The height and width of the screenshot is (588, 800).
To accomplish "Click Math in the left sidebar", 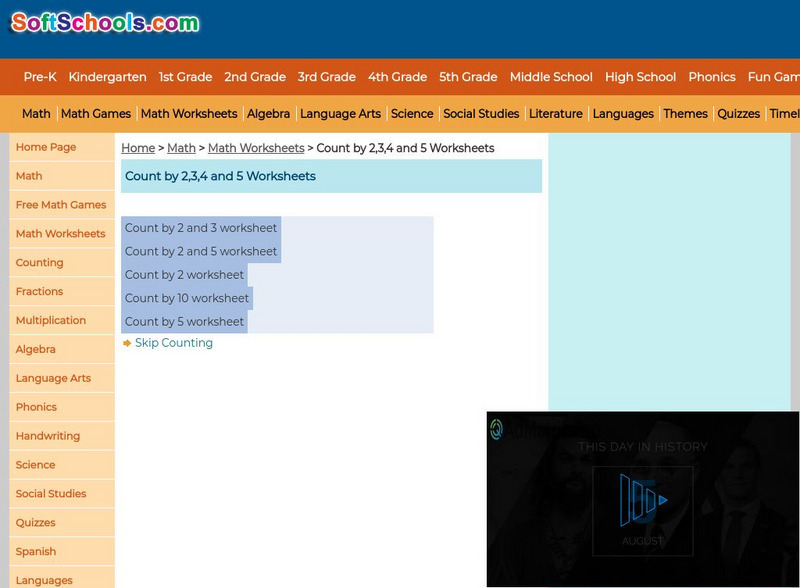I will pos(62,176).
